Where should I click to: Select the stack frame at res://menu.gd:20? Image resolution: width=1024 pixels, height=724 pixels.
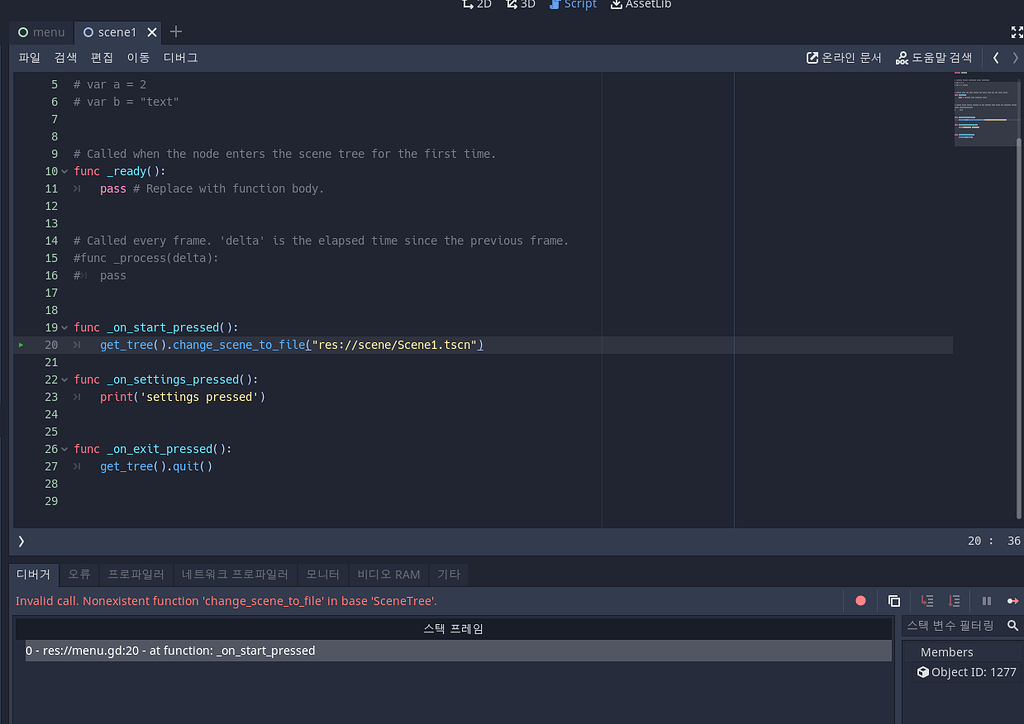pos(170,650)
